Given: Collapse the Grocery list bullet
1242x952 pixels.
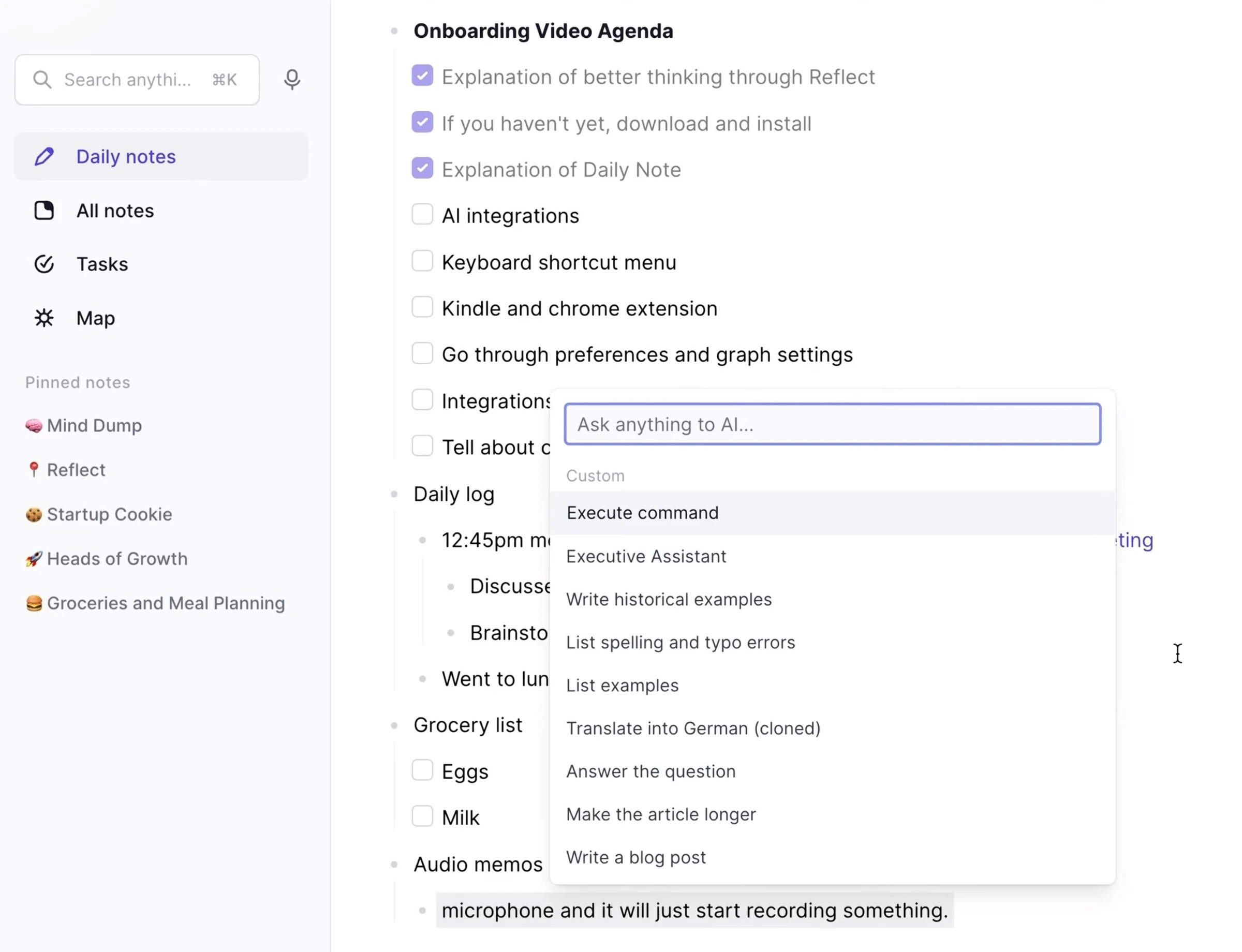Looking at the screenshot, I should tap(394, 725).
